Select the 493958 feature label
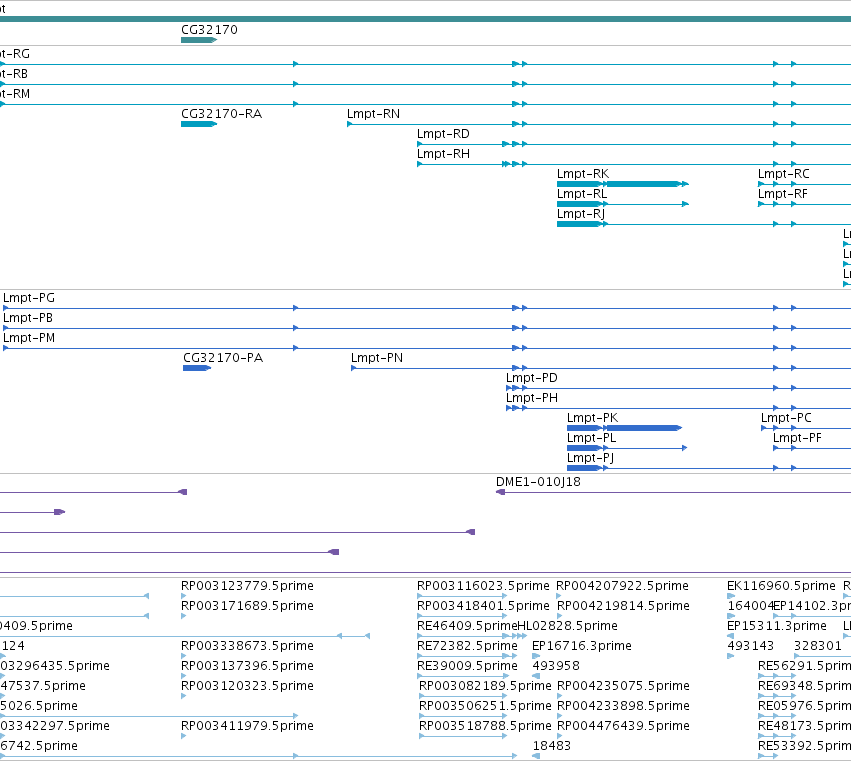This screenshot has height=761, width=851. point(556,667)
